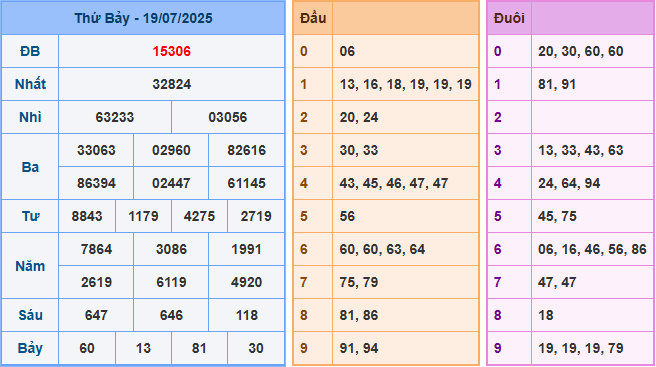Click the ĐB row label
Image resolution: width=656 pixels, height=367 pixels.
30,51
